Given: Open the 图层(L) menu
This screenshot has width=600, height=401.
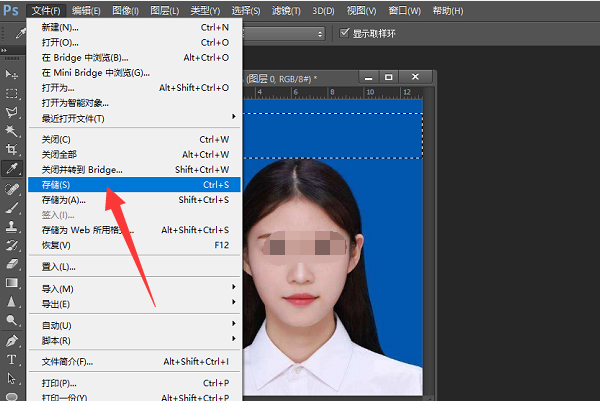Looking at the screenshot, I should [165, 11].
